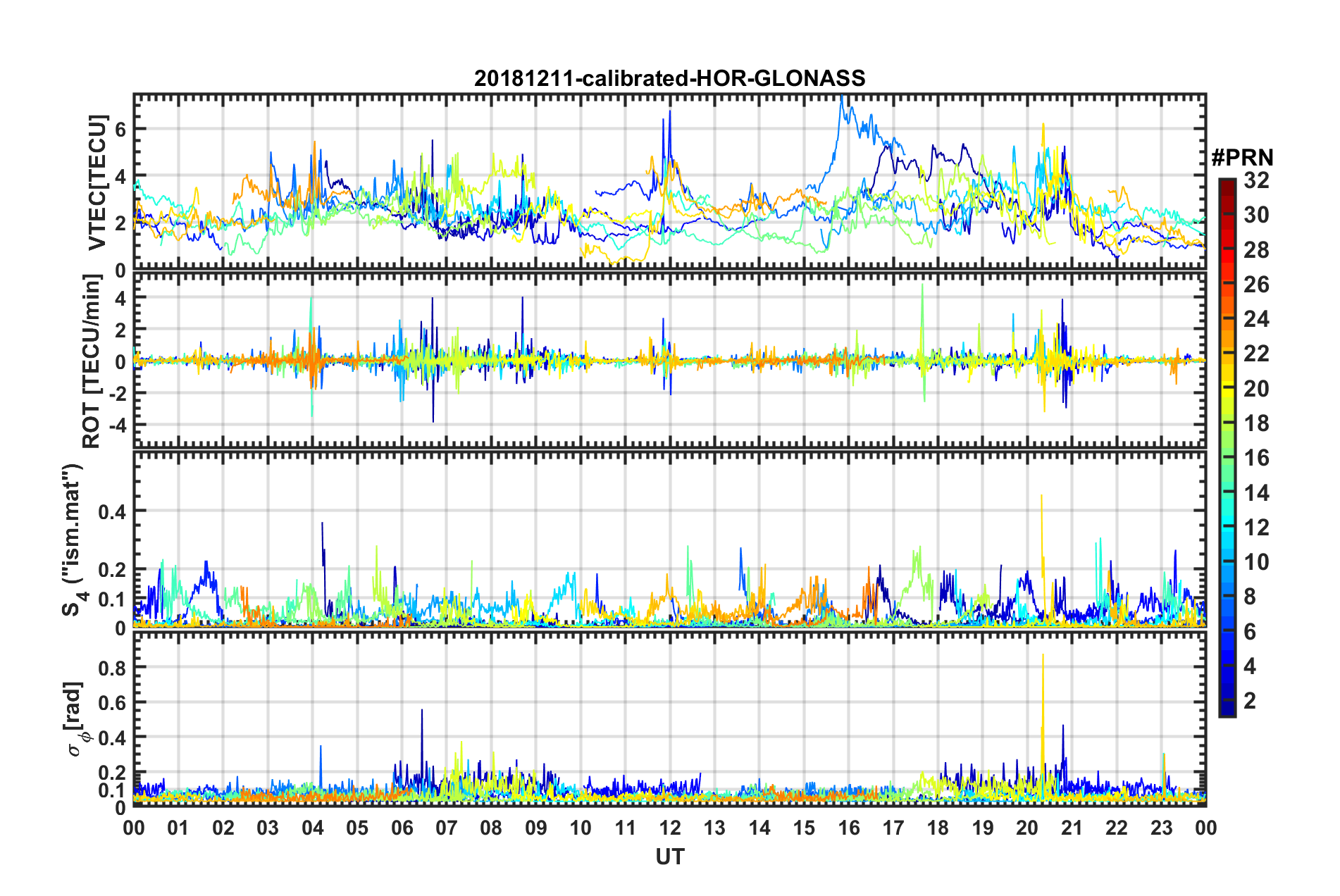Click the ROT [TECU/min] y-axis label
This screenshot has height=896, width=1340.
[92, 361]
